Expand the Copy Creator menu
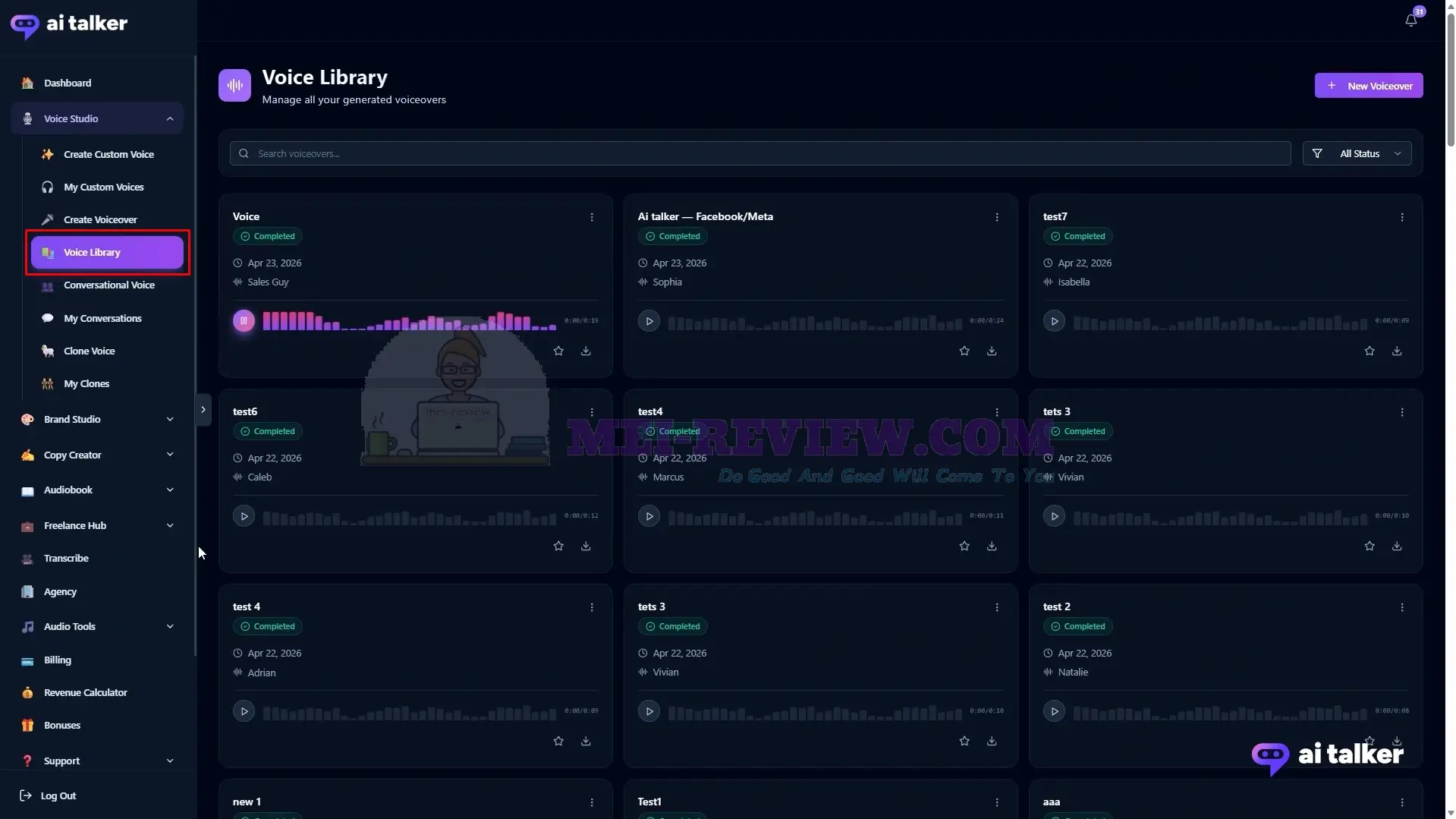 97,455
